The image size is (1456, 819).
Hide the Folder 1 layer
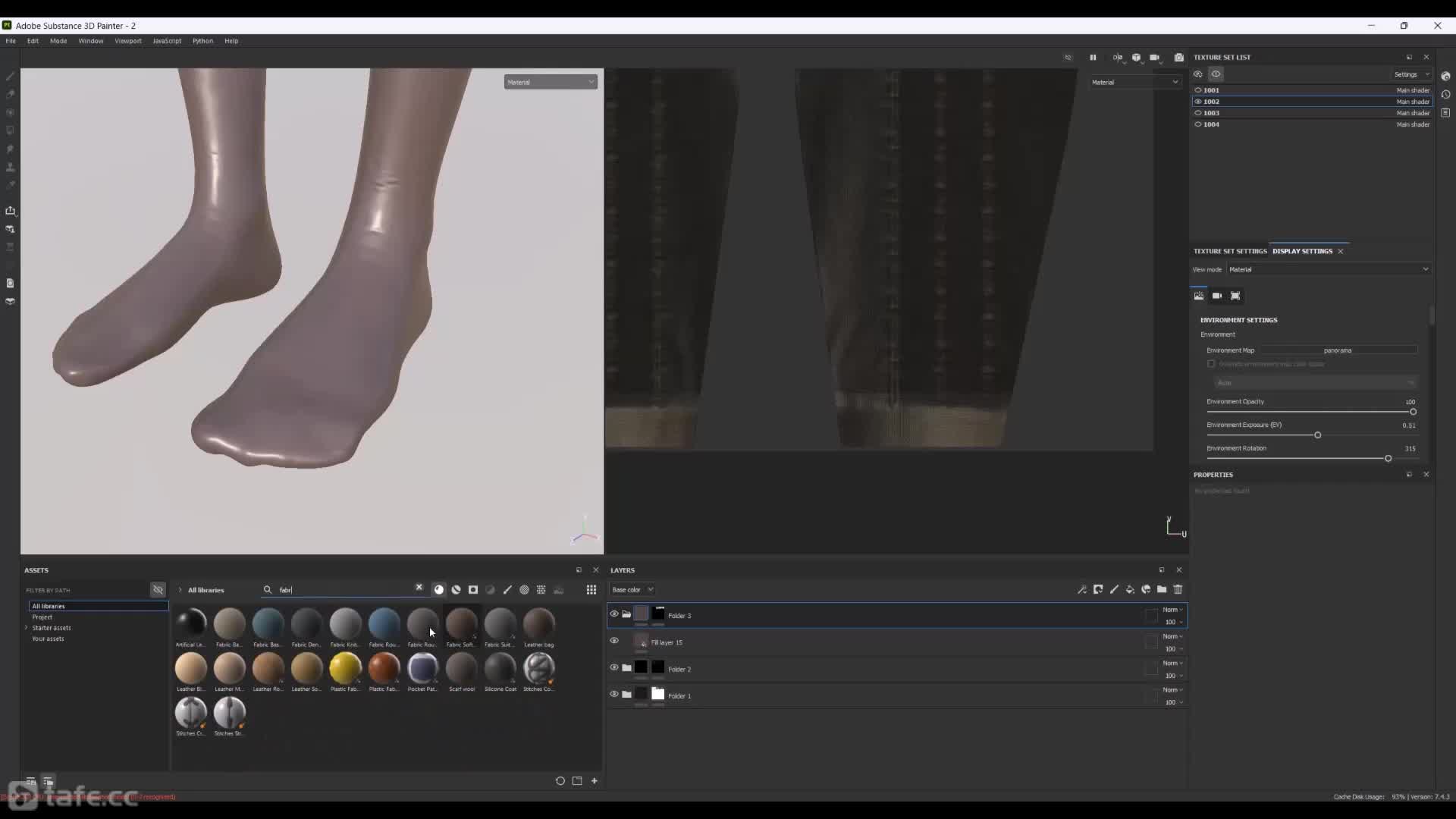tap(614, 694)
